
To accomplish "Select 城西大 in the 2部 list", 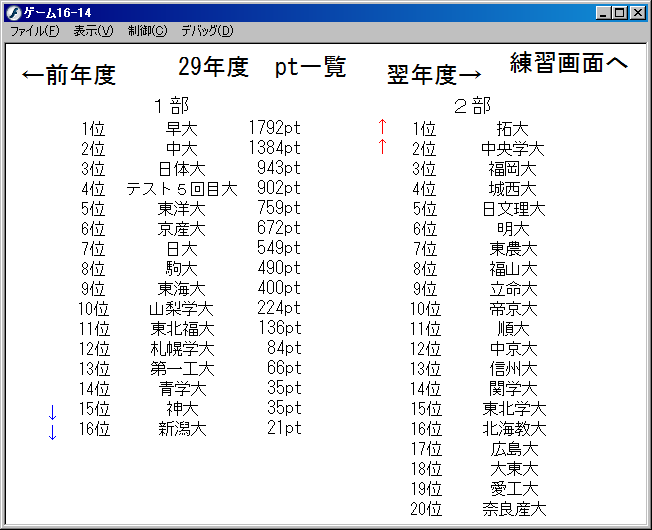I will pyautogui.click(x=512, y=189).
